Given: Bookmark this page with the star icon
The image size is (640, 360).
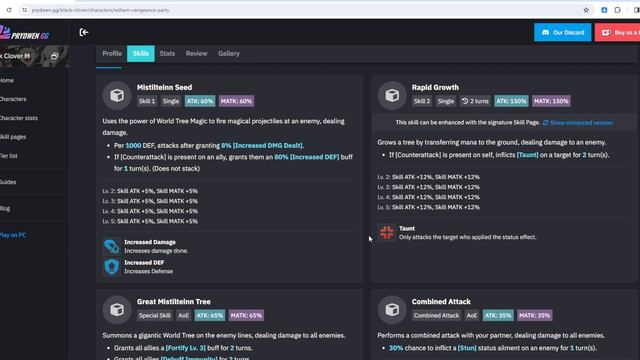Looking at the screenshot, I should point(586,10).
